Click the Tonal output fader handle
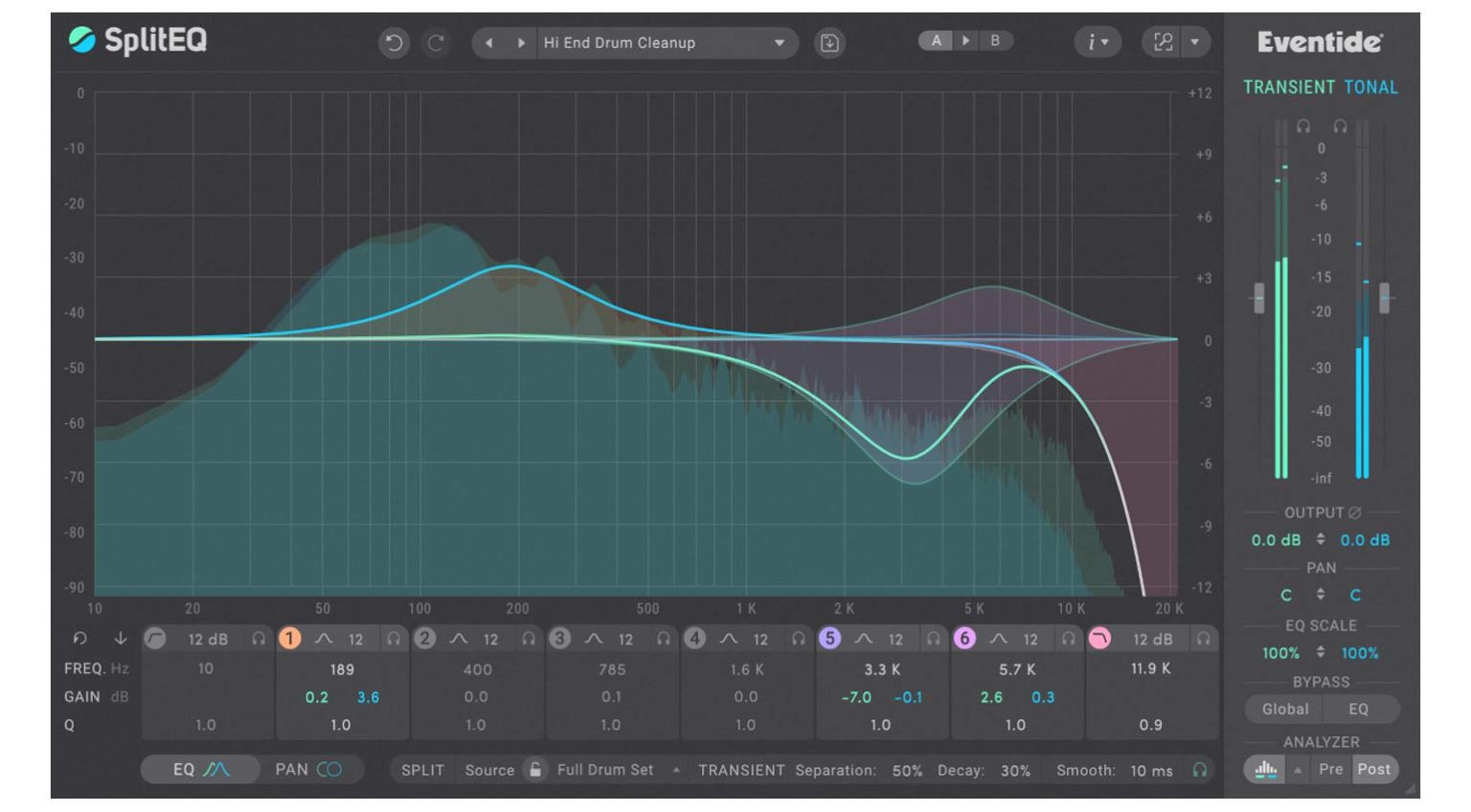The height and width of the screenshot is (812, 1471). (1384, 298)
